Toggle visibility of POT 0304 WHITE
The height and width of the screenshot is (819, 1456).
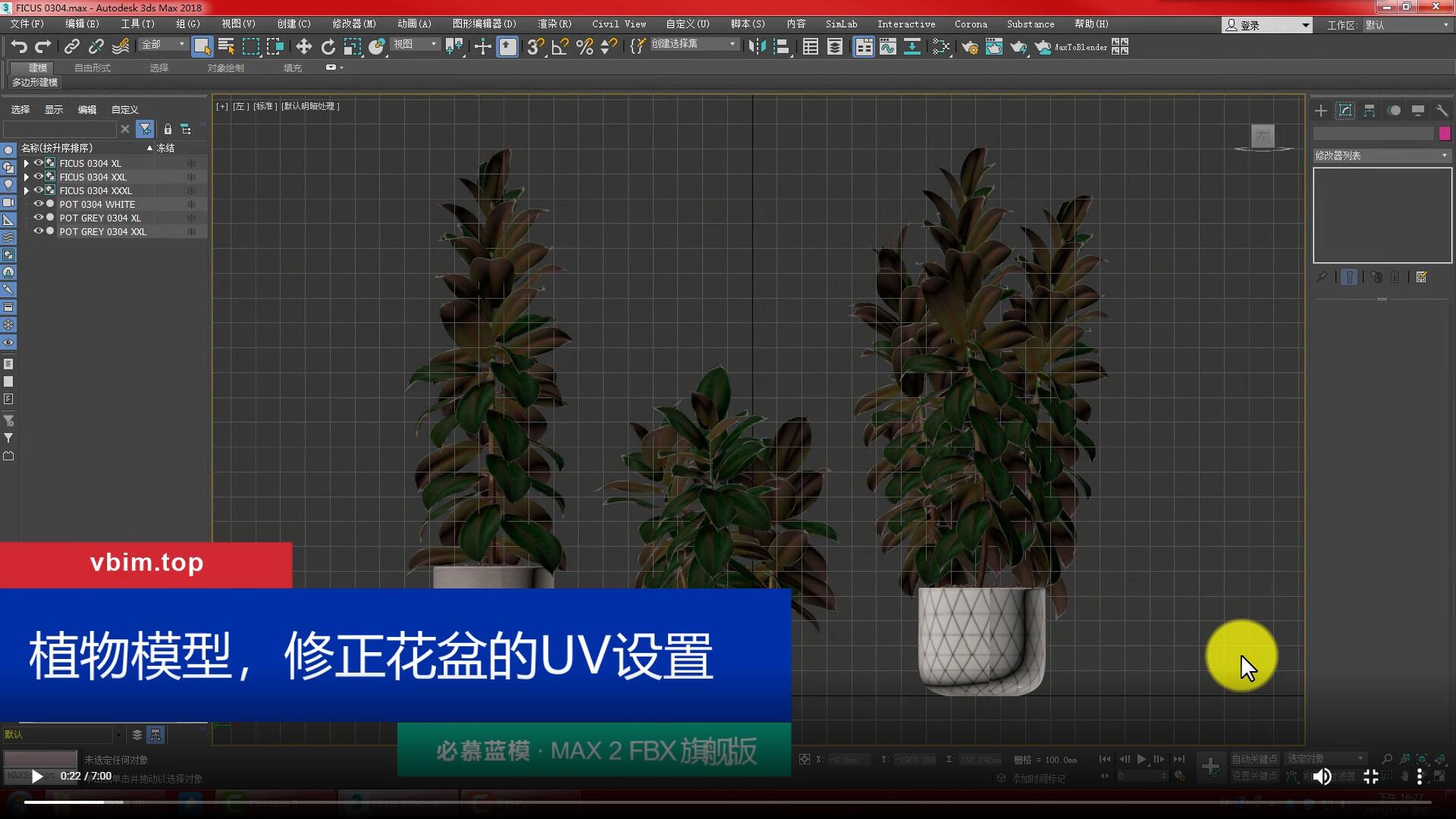coord(38,204)
